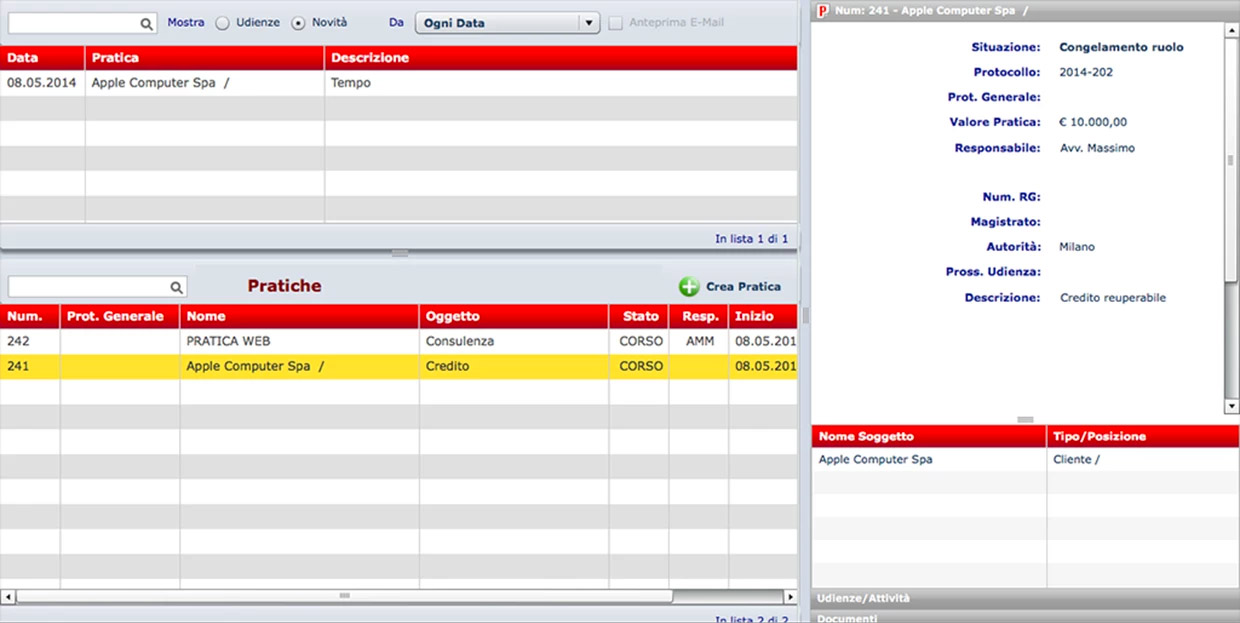
Task: Select Apple Computer Spa in the news list
Action: (x=160, y=83)
